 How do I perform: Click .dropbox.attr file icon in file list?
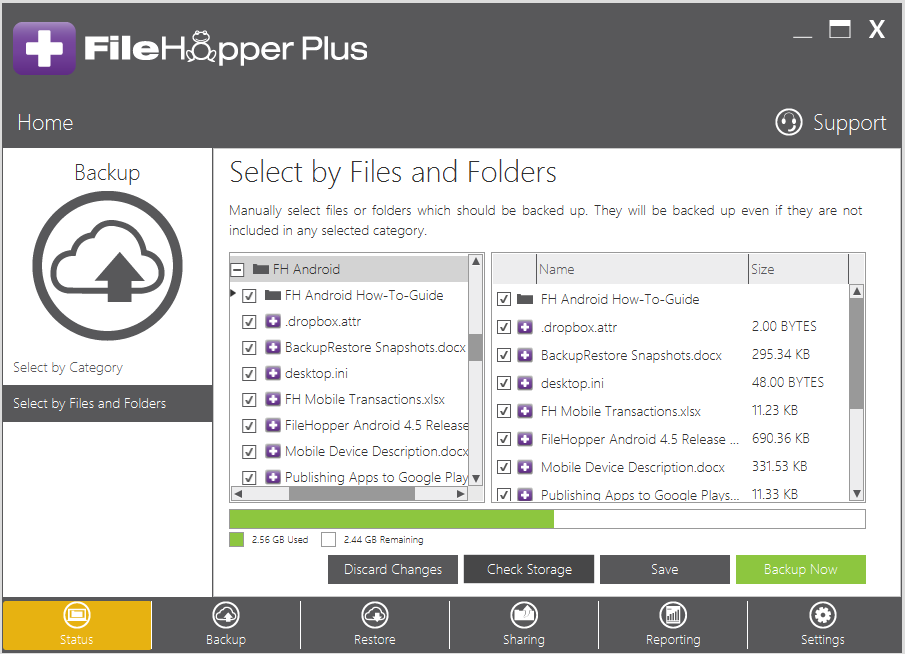[x=525, y=327]
